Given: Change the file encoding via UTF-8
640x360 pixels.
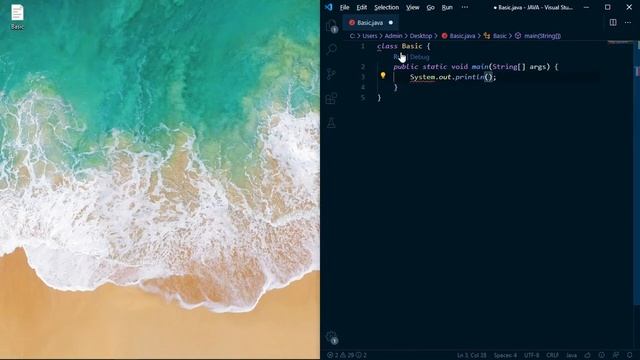Looking at the screenshot, I should pyautogui.click(x=531, y=355).
